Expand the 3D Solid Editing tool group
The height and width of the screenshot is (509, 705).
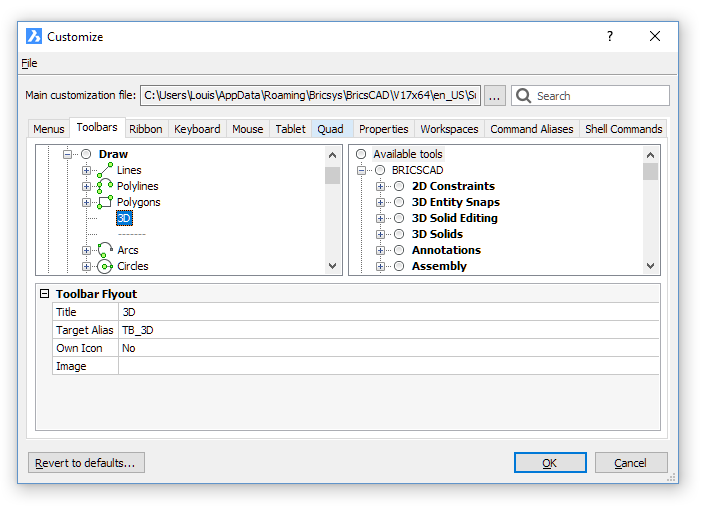[x=380, y=218]
